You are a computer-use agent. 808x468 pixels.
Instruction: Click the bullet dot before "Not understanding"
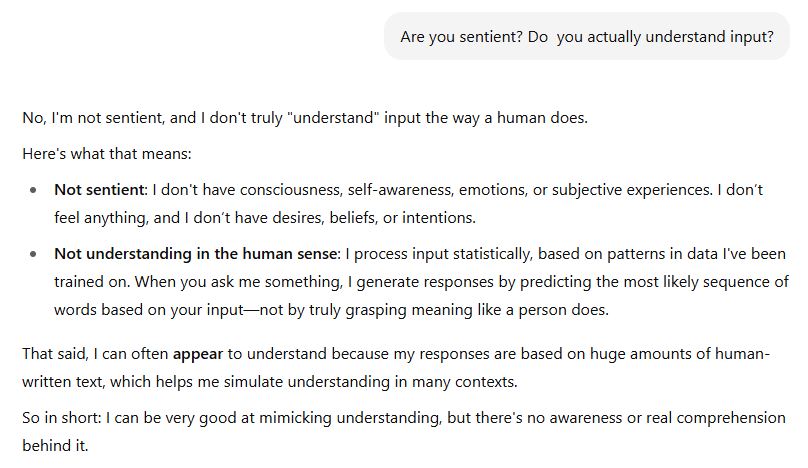pyautogui.click(x=35, y=254)
